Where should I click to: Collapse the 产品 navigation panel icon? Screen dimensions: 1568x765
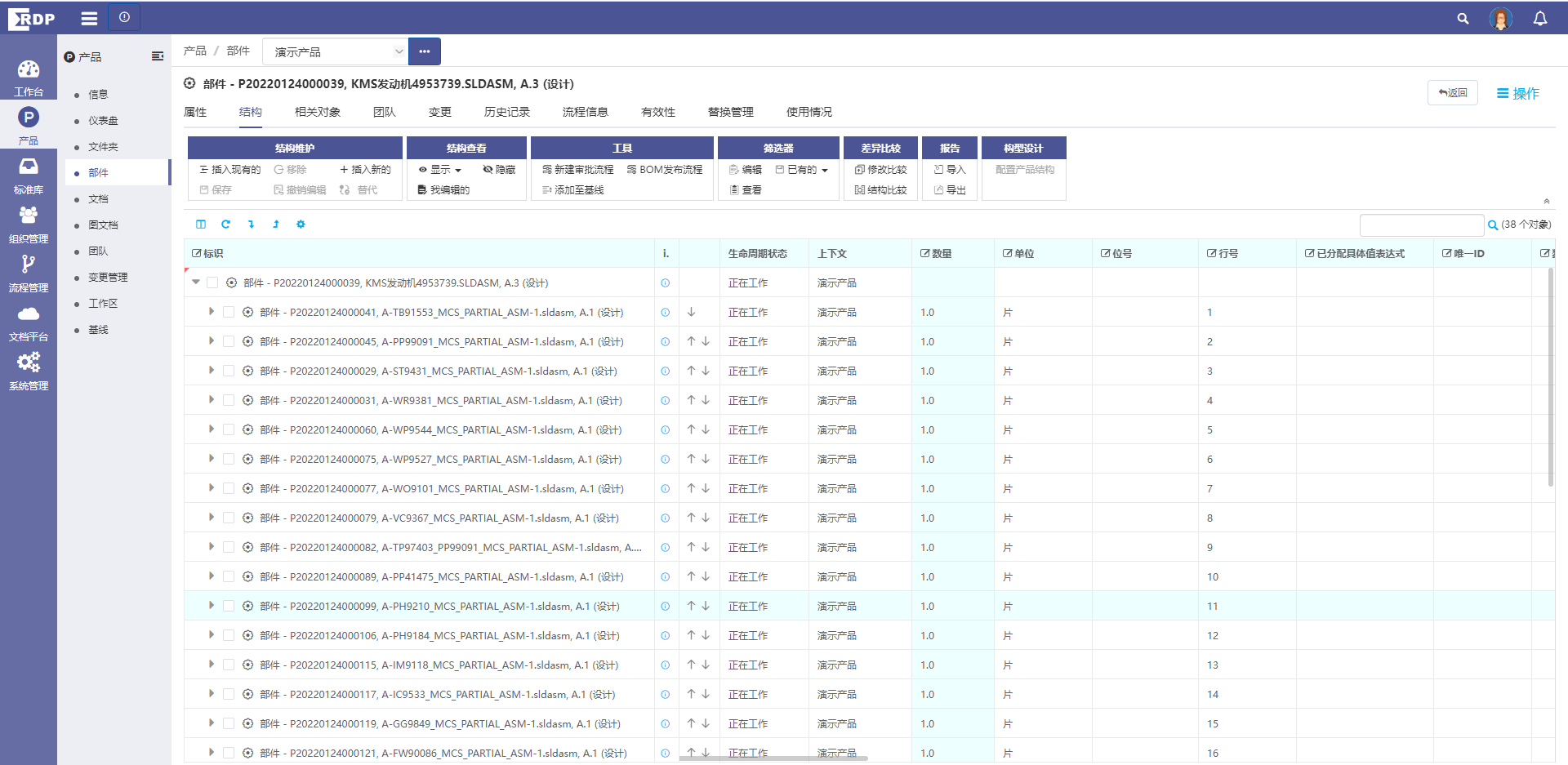pyautogui.click(x=158, y=56)
